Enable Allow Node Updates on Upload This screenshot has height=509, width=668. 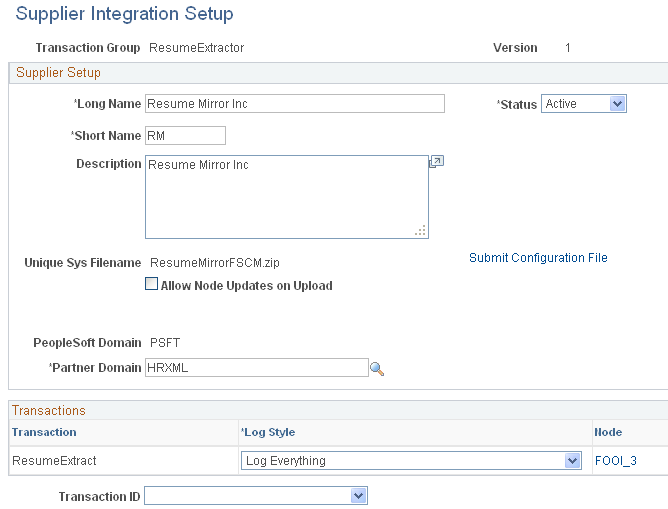(x=151, y=284)
